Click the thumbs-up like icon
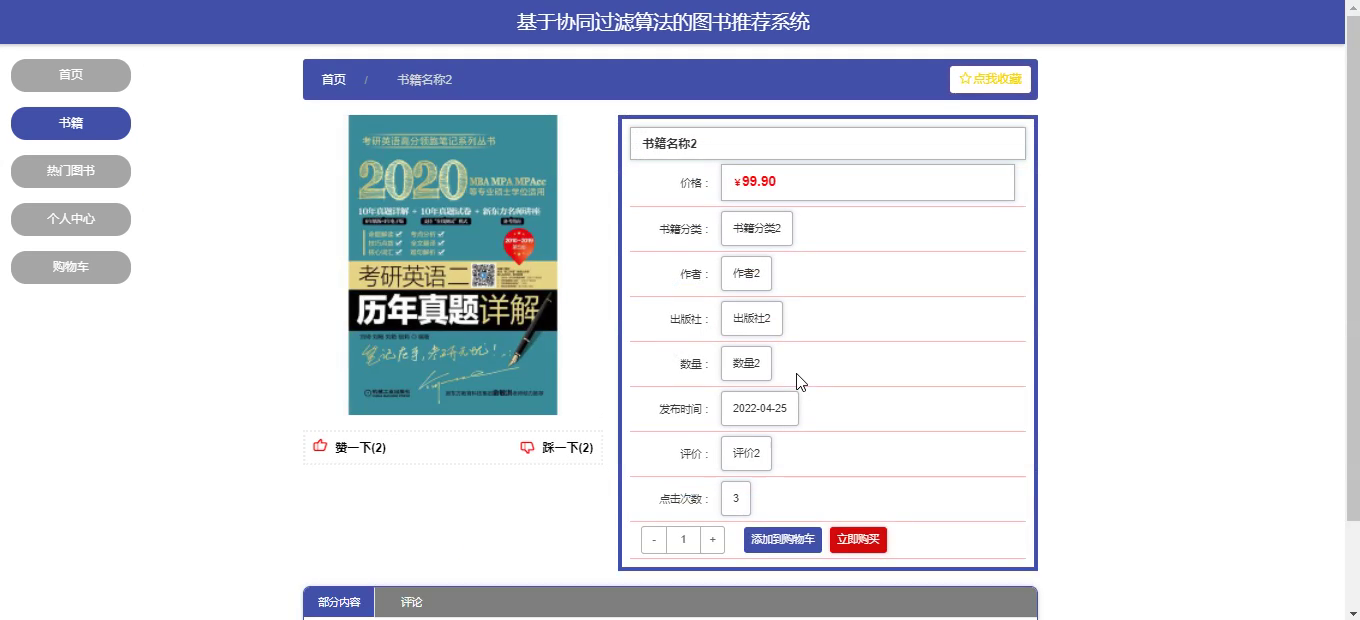This screenshot has width=1360, height=620. (320, 446)
